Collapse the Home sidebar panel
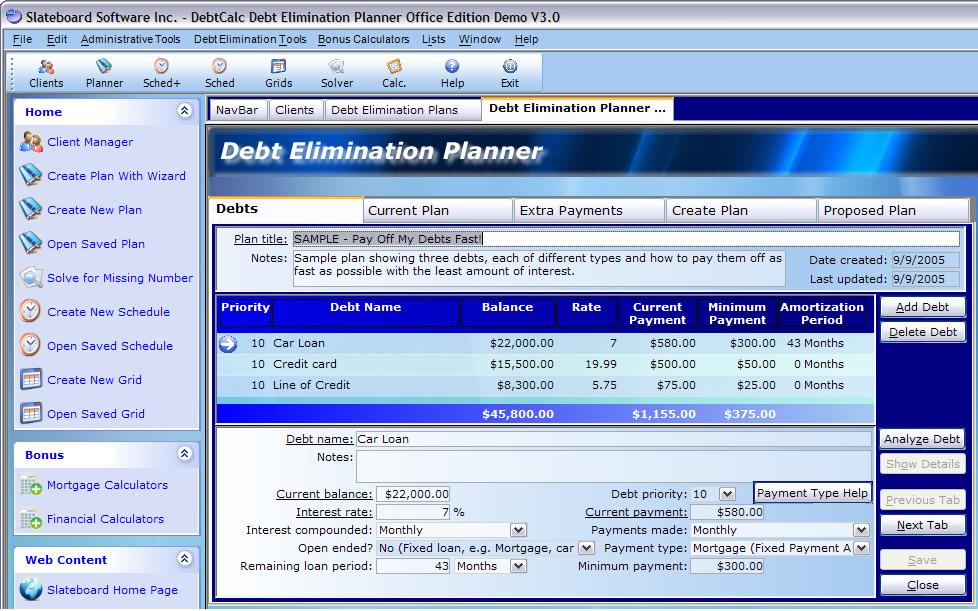The width and height of the screenshot is (978, 611). (x=184, y=111)
